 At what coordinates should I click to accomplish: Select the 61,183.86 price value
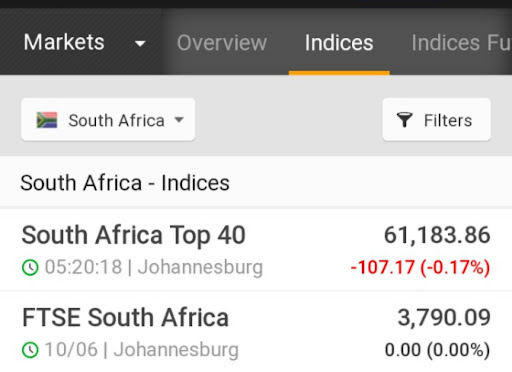tap(437, 235)
